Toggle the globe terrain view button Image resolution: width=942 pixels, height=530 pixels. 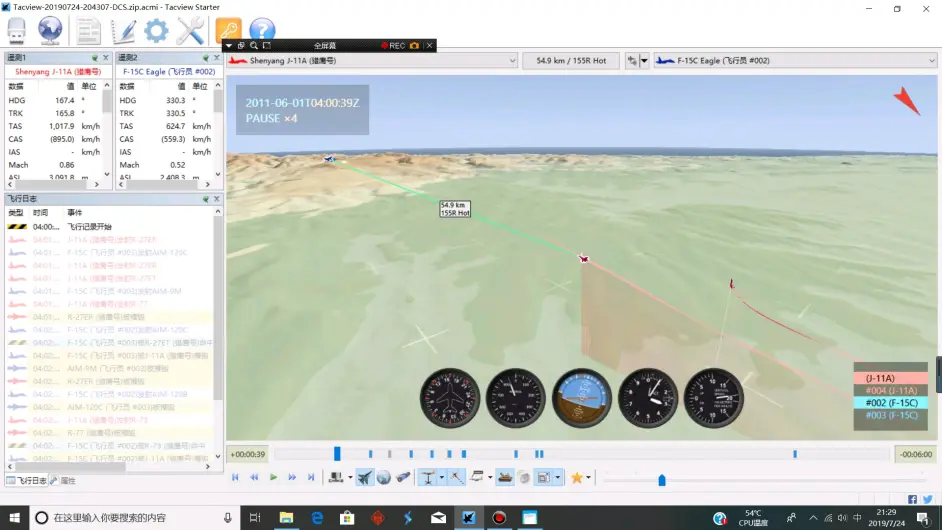tap(383, 477)
